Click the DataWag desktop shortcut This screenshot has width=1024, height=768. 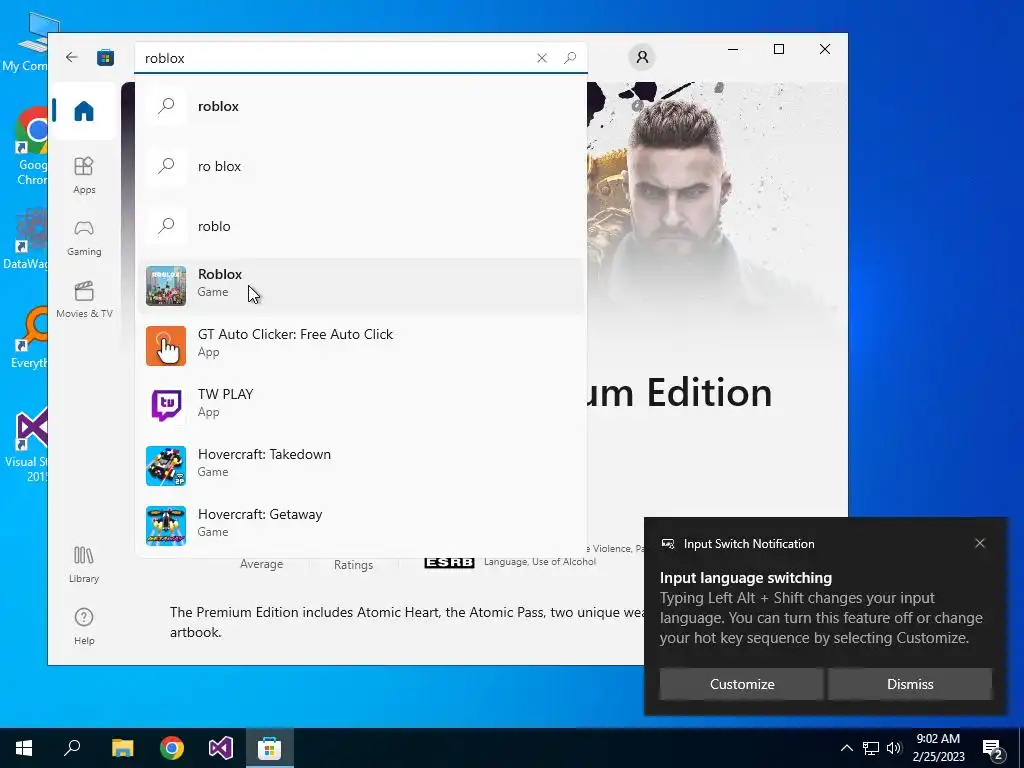point(27,239)
